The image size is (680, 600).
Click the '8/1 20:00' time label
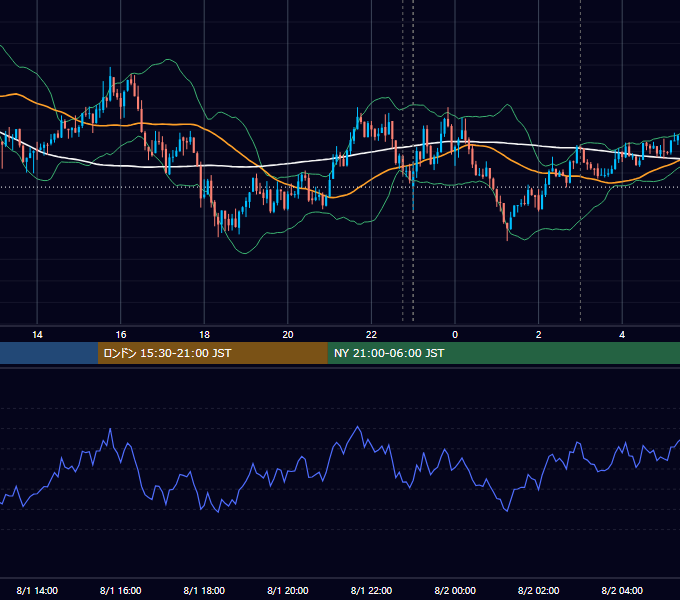[288, 590]
